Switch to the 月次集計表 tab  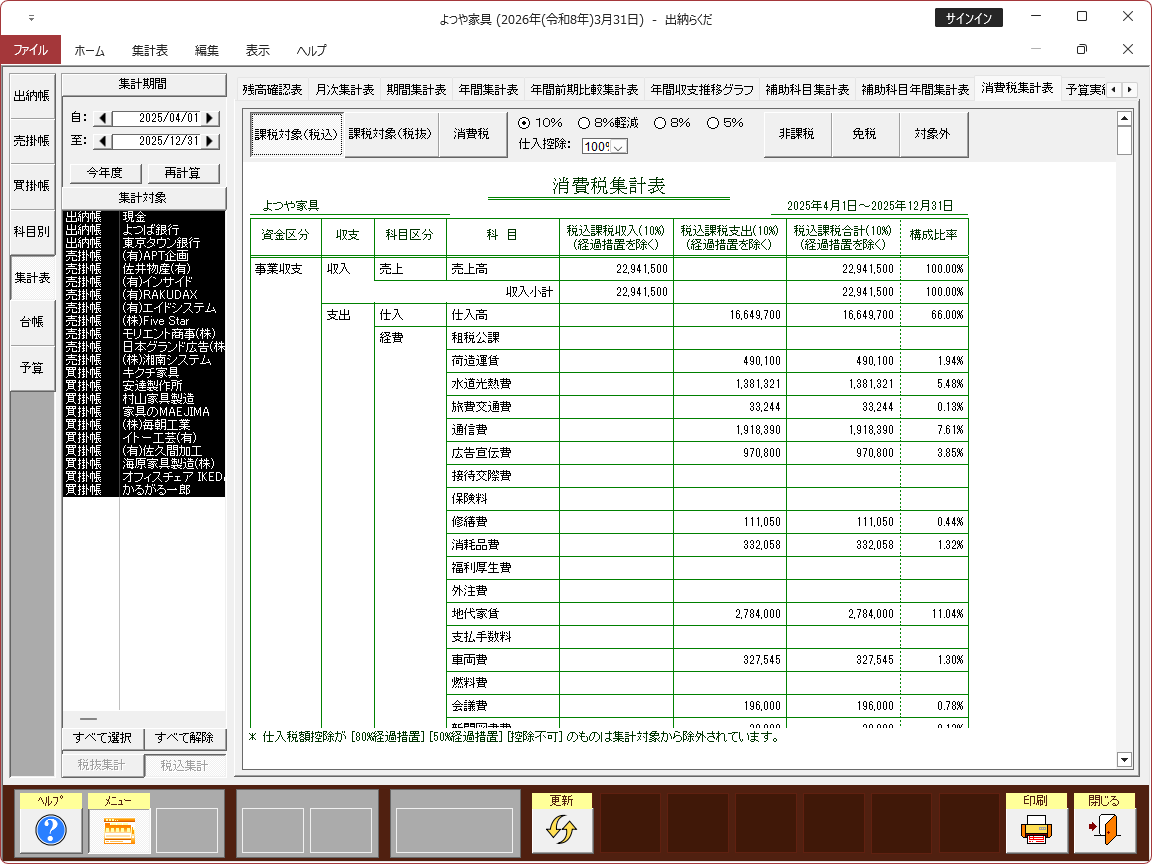tap(344, 89)
